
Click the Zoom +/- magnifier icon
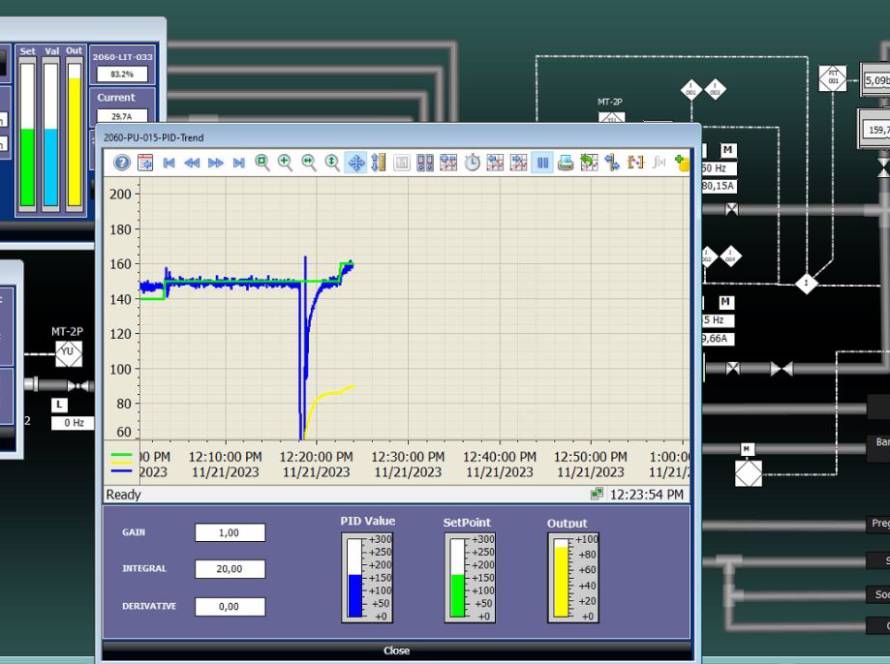285,163
